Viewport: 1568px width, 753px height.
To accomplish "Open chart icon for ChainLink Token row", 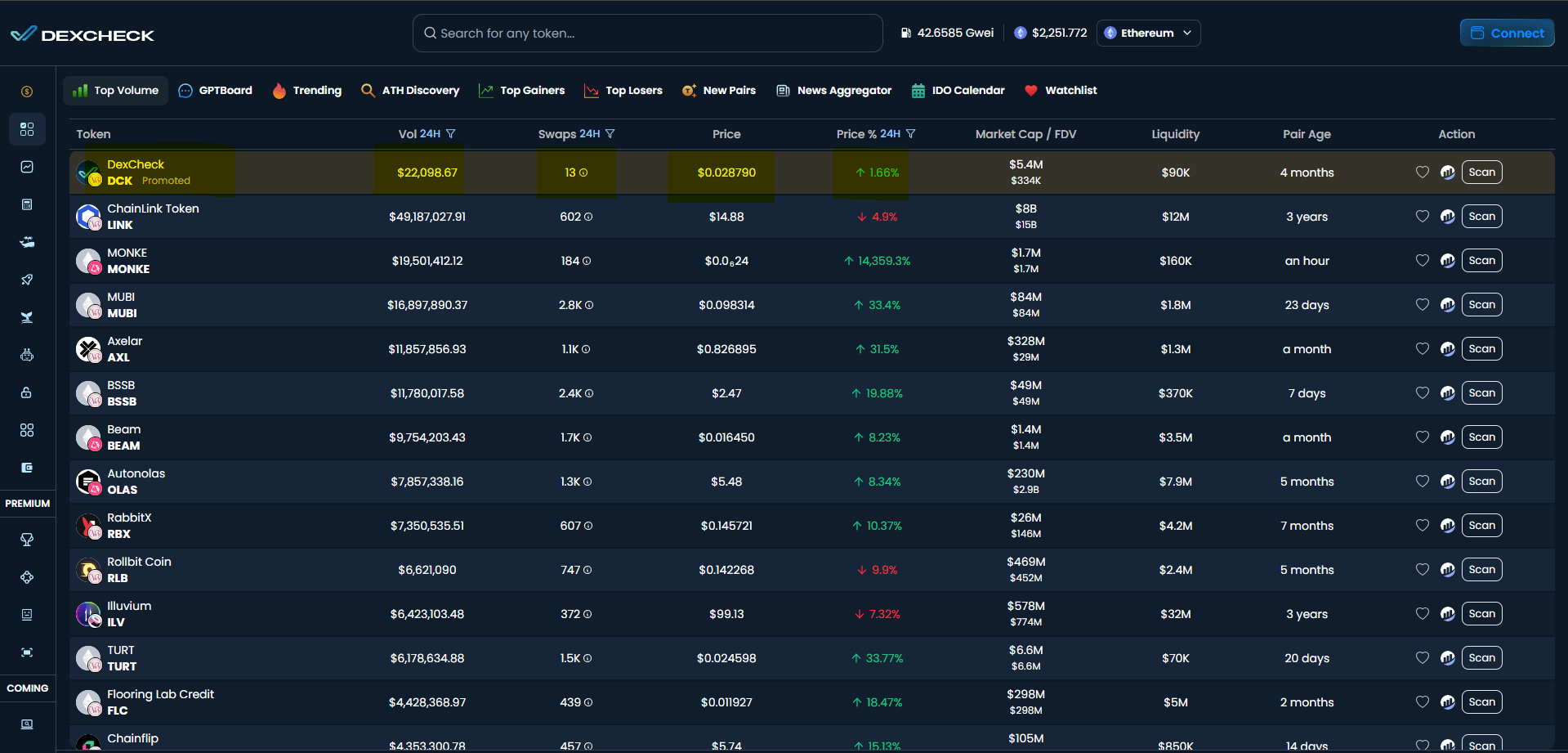I will [x=1447, y=217].
